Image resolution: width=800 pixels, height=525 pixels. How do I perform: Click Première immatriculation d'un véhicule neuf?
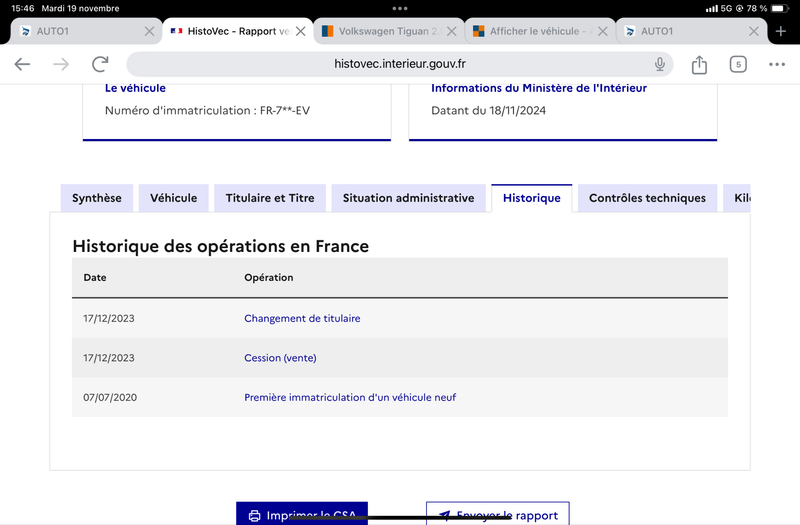pos(350,397)
